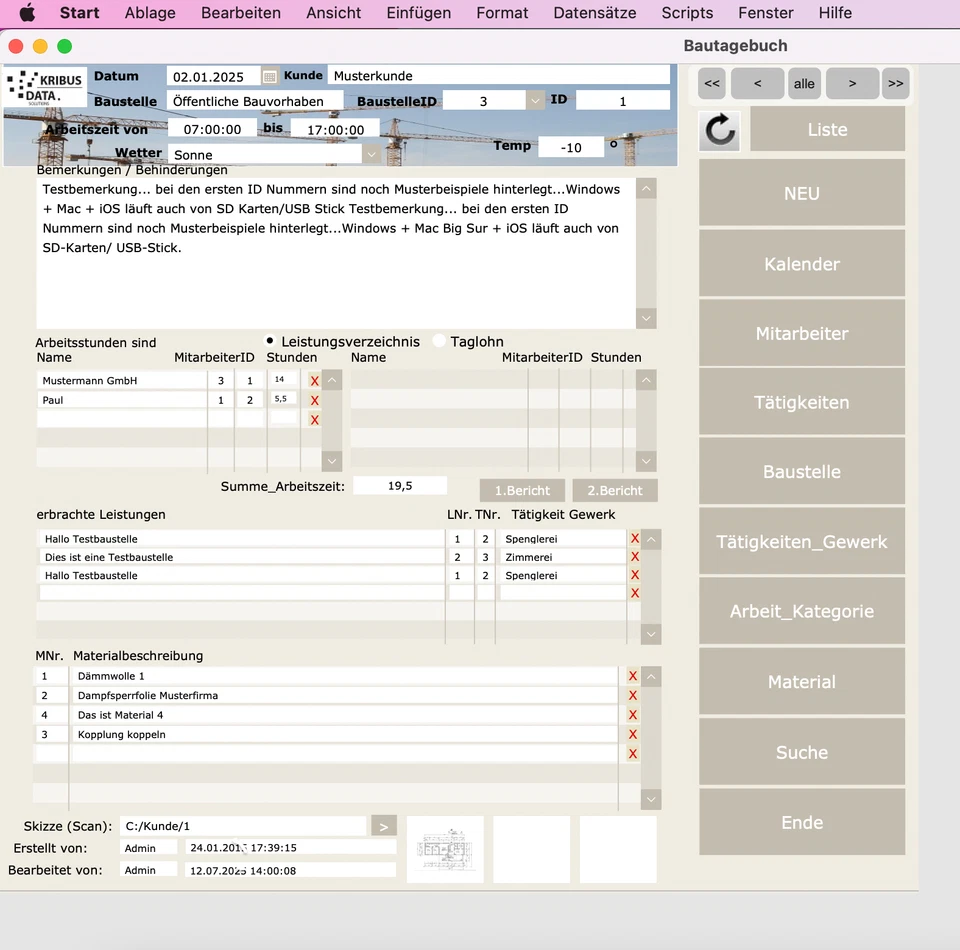Delete material Dämmwolle 1

(633, 676)
